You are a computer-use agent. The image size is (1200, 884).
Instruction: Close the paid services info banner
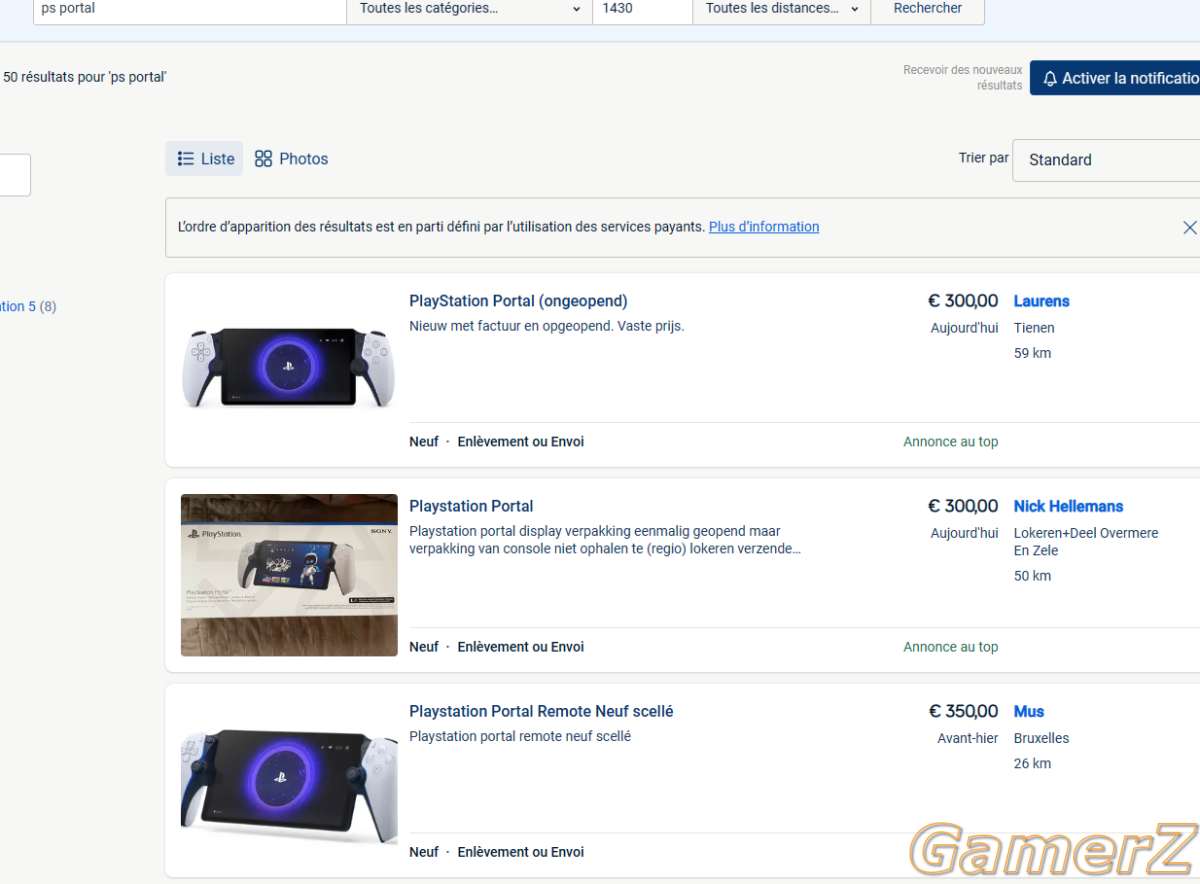(x=1189, y=228)
